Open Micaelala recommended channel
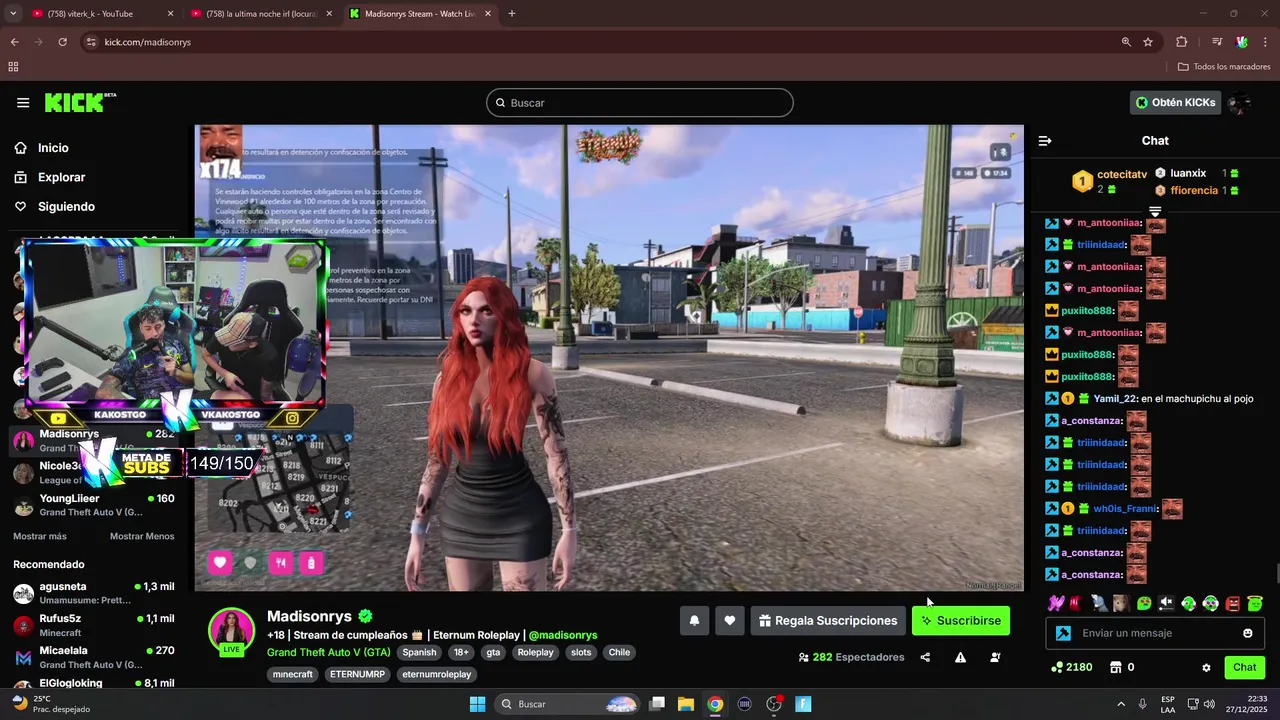 [94, 657]
